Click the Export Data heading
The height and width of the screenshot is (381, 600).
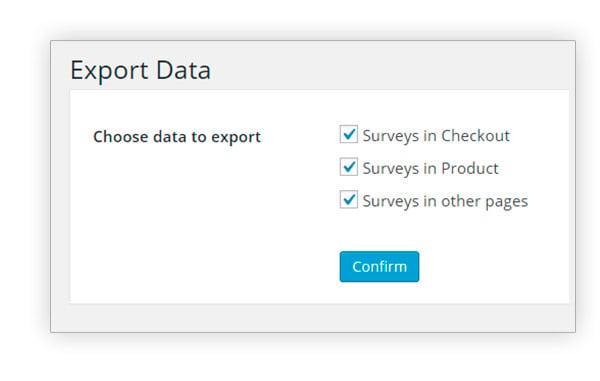coord(140,70)
